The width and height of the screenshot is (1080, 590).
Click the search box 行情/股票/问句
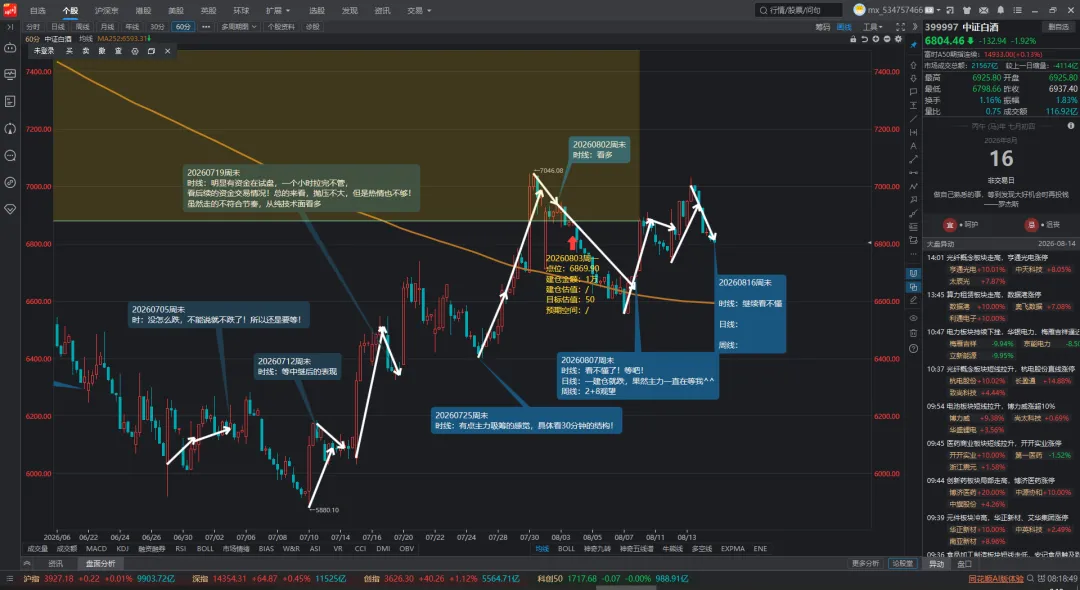click(799, 10)
